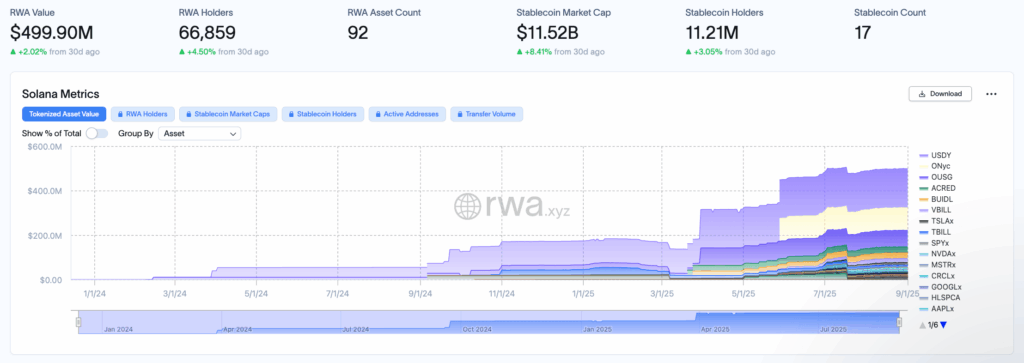Select the Tokenized Asset Value tab

tap(64, 114)
